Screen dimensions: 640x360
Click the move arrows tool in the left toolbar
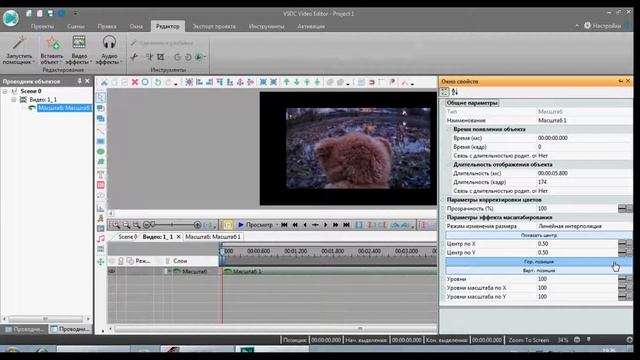point(100,262)
